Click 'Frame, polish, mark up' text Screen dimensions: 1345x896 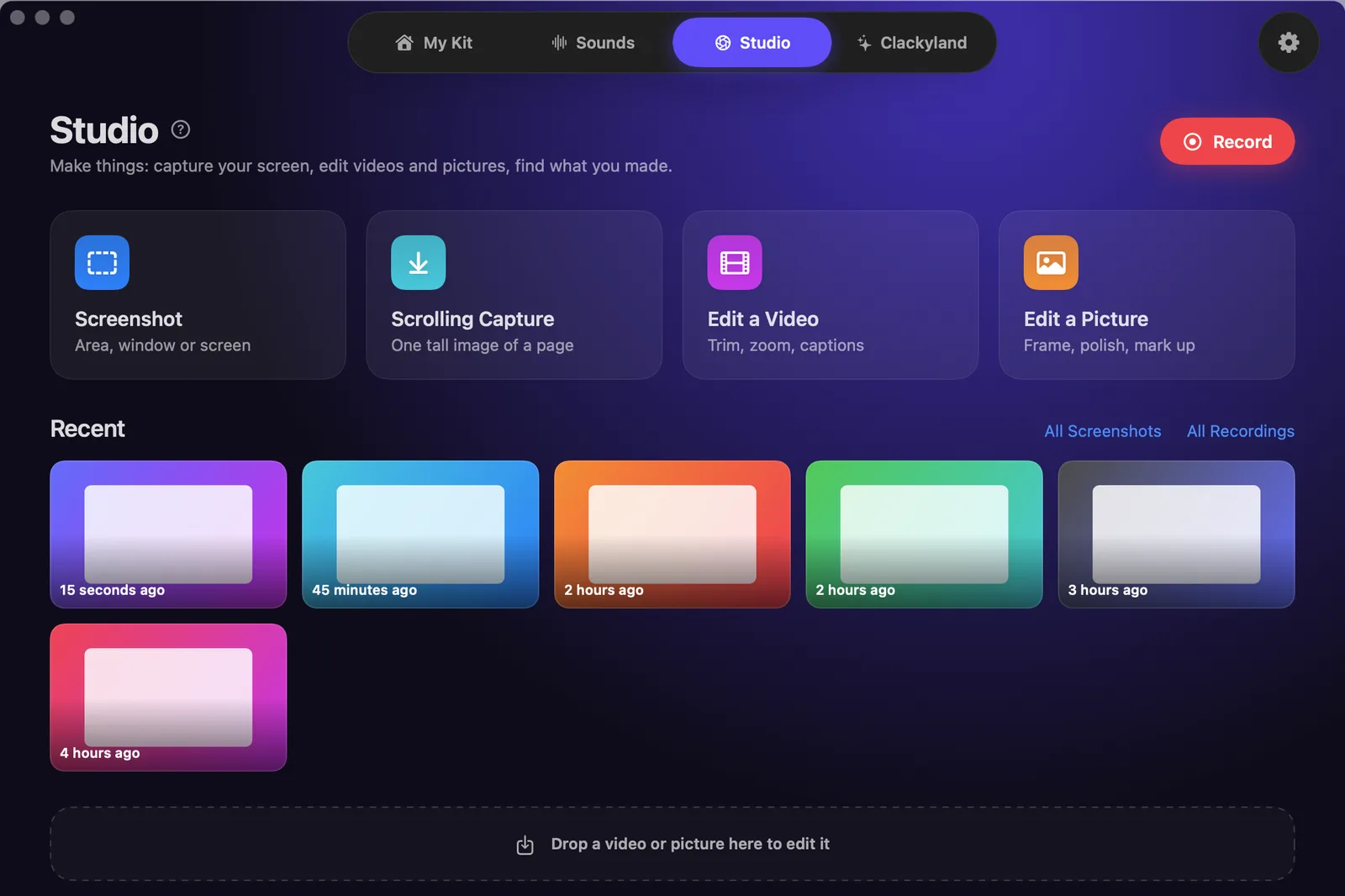pyautogui.click(x=1109, y=345)
